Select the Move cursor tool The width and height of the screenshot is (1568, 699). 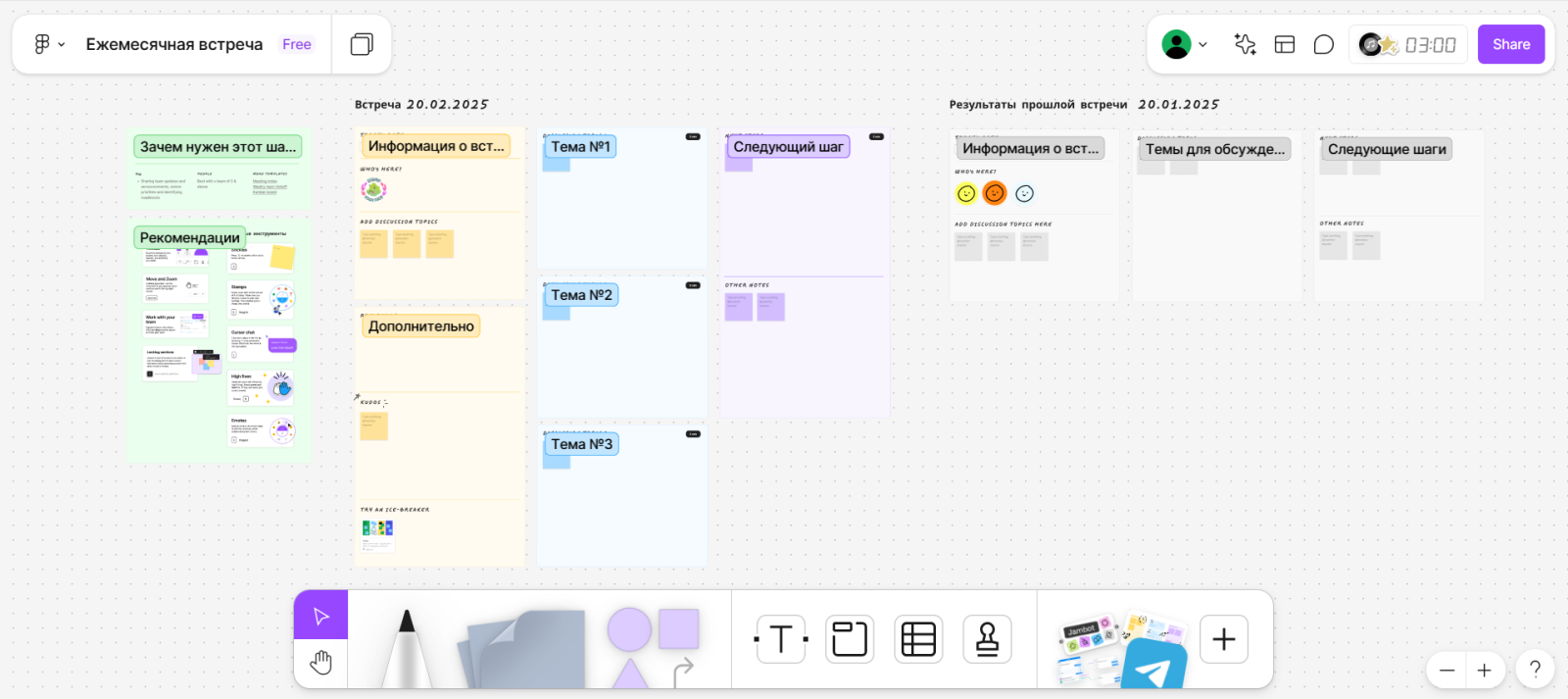tap(320, 615)
